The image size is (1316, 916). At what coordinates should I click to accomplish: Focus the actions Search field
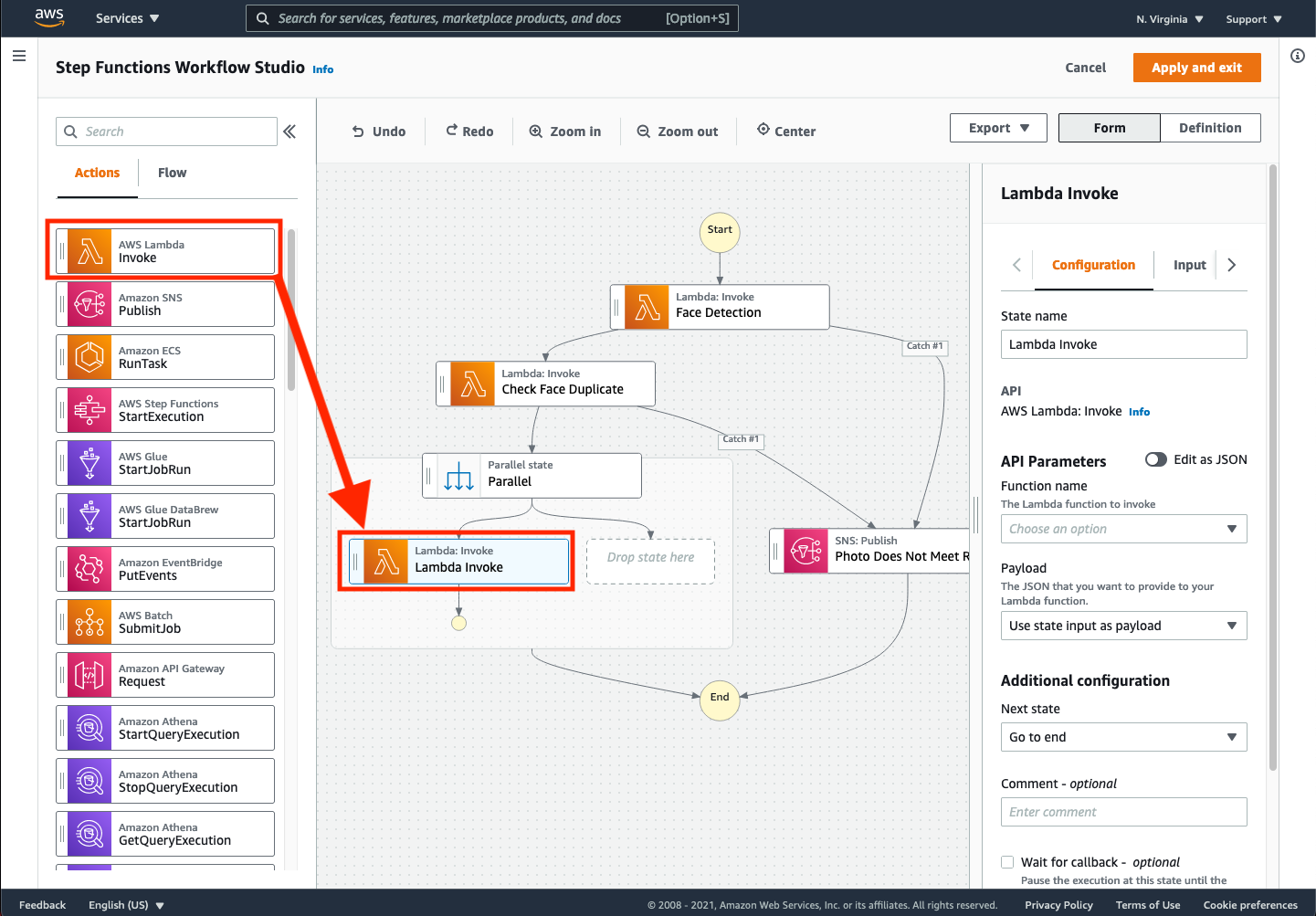point(166,132)
